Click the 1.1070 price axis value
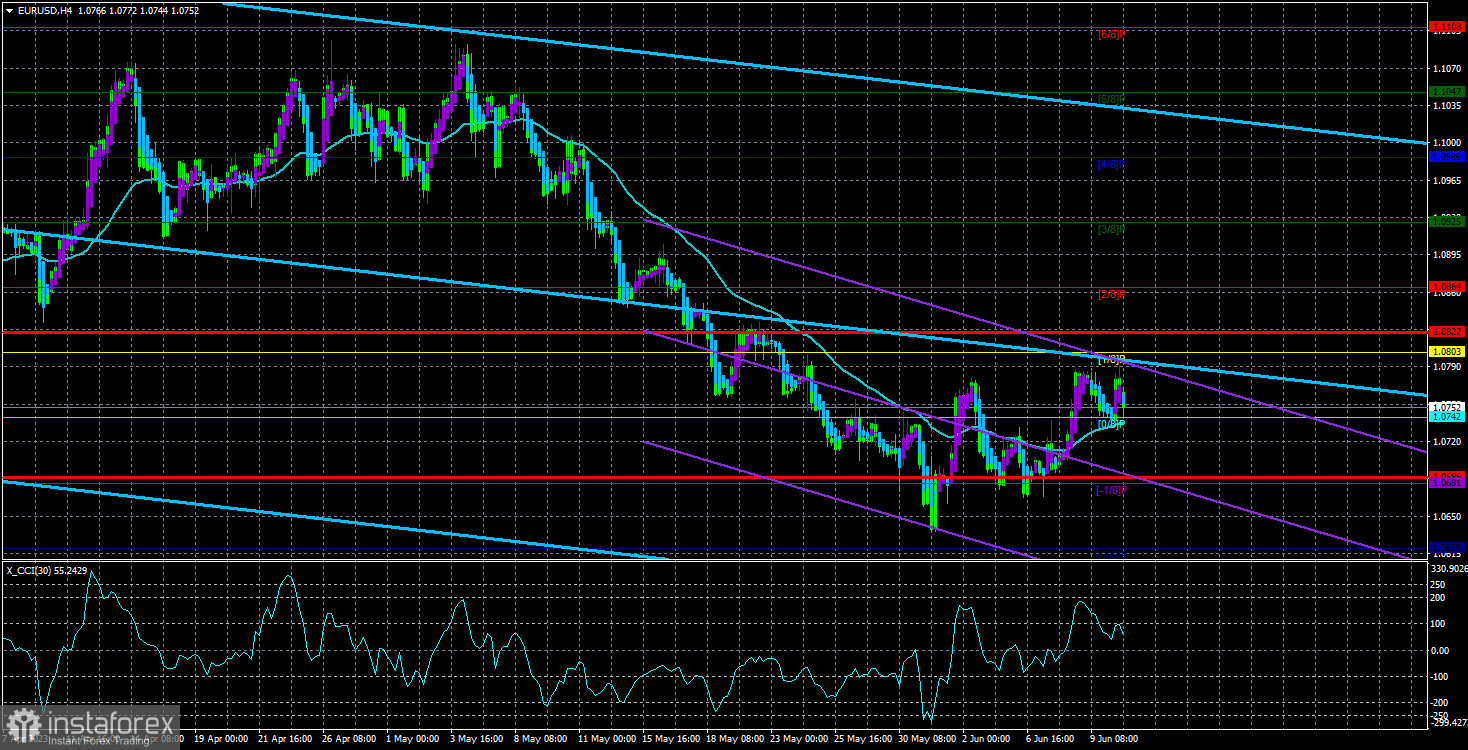1468x750 pixels. coord(1447,69)
